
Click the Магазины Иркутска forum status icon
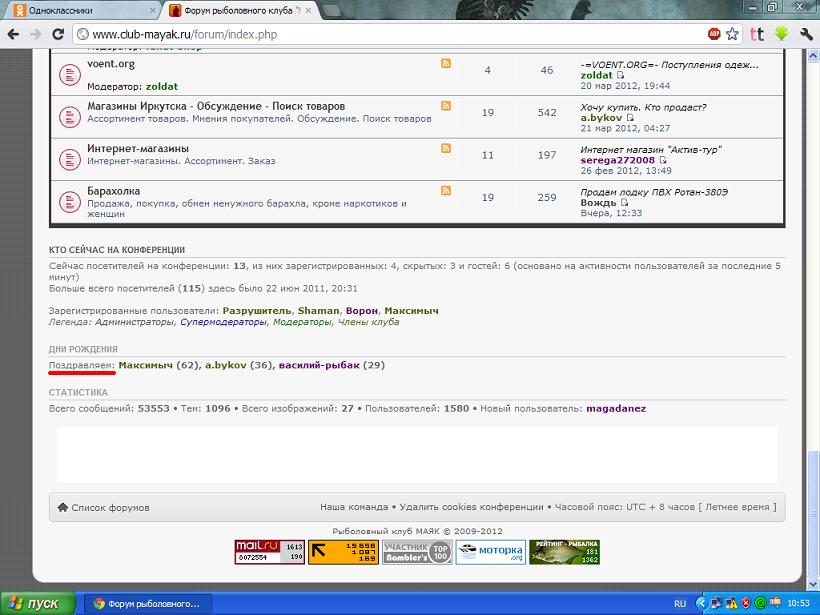70,117
